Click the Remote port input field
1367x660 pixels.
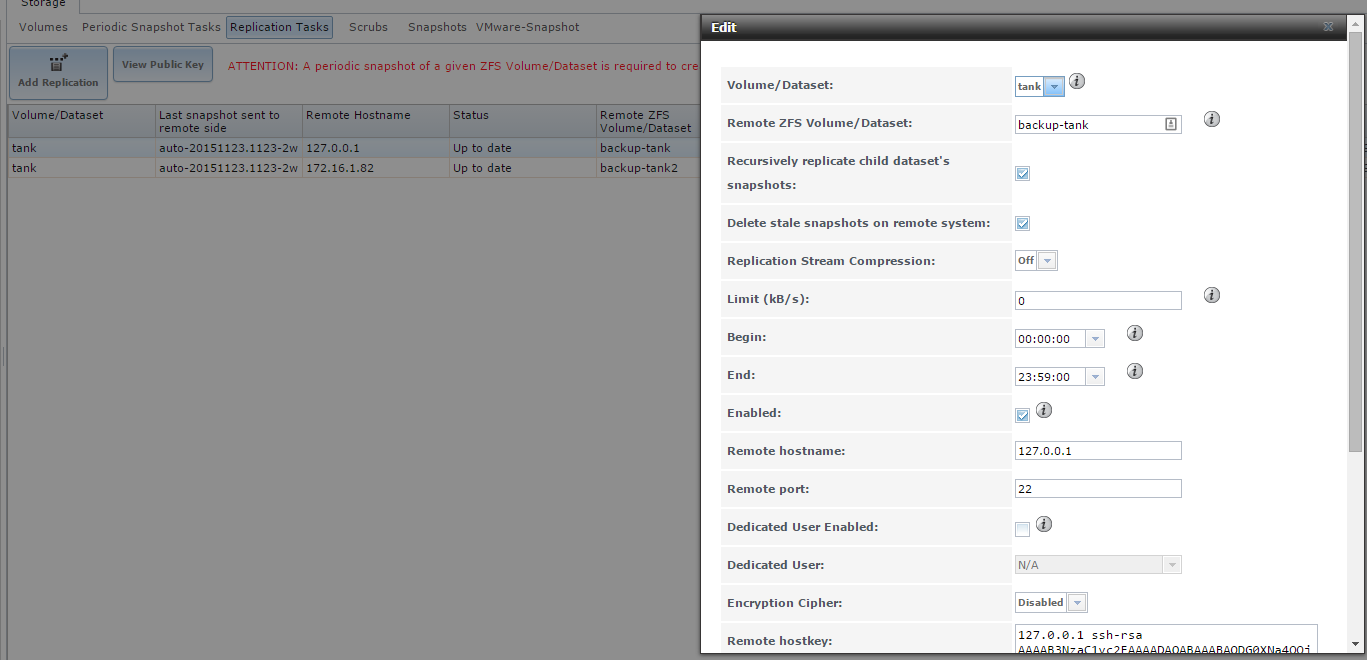[x=1098, y=489]
